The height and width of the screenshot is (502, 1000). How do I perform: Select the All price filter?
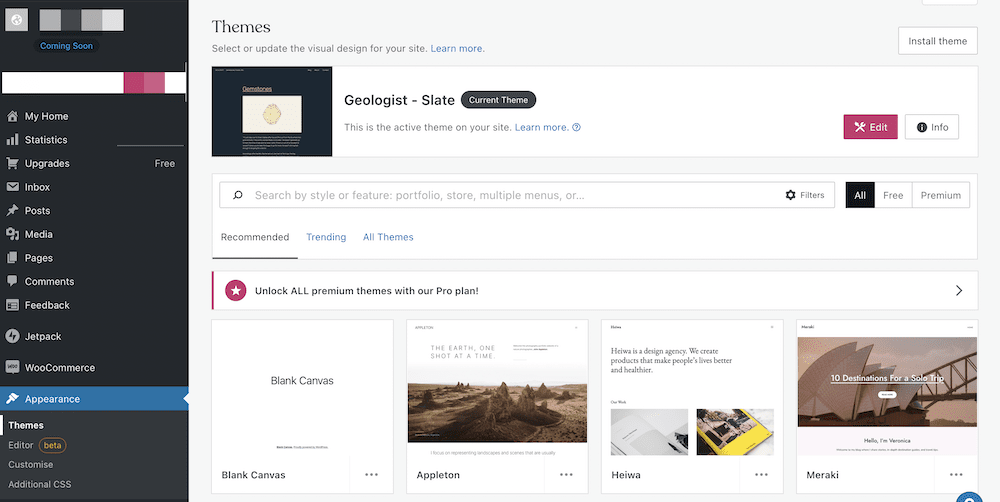coord(860,195)
